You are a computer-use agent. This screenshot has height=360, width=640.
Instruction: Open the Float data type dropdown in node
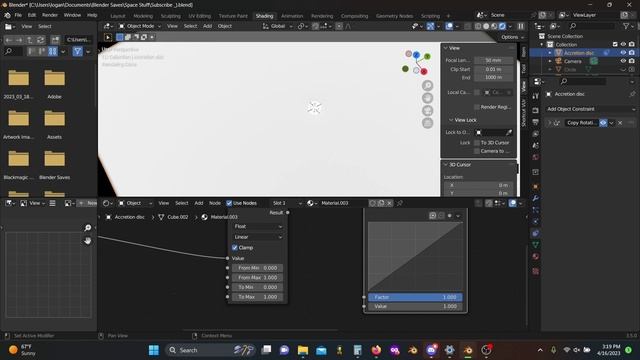tap(258, 227)
